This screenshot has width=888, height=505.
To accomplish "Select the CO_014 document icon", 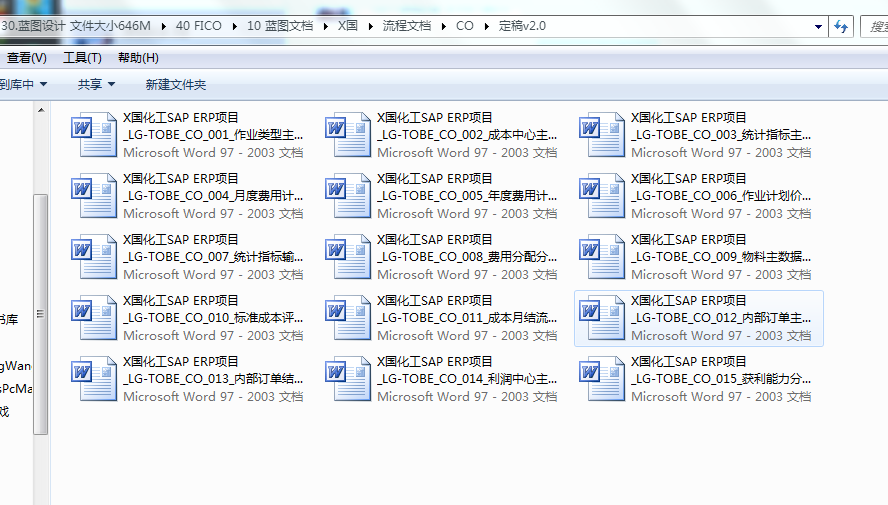I will pyautogui.click(x=348, y=379).
